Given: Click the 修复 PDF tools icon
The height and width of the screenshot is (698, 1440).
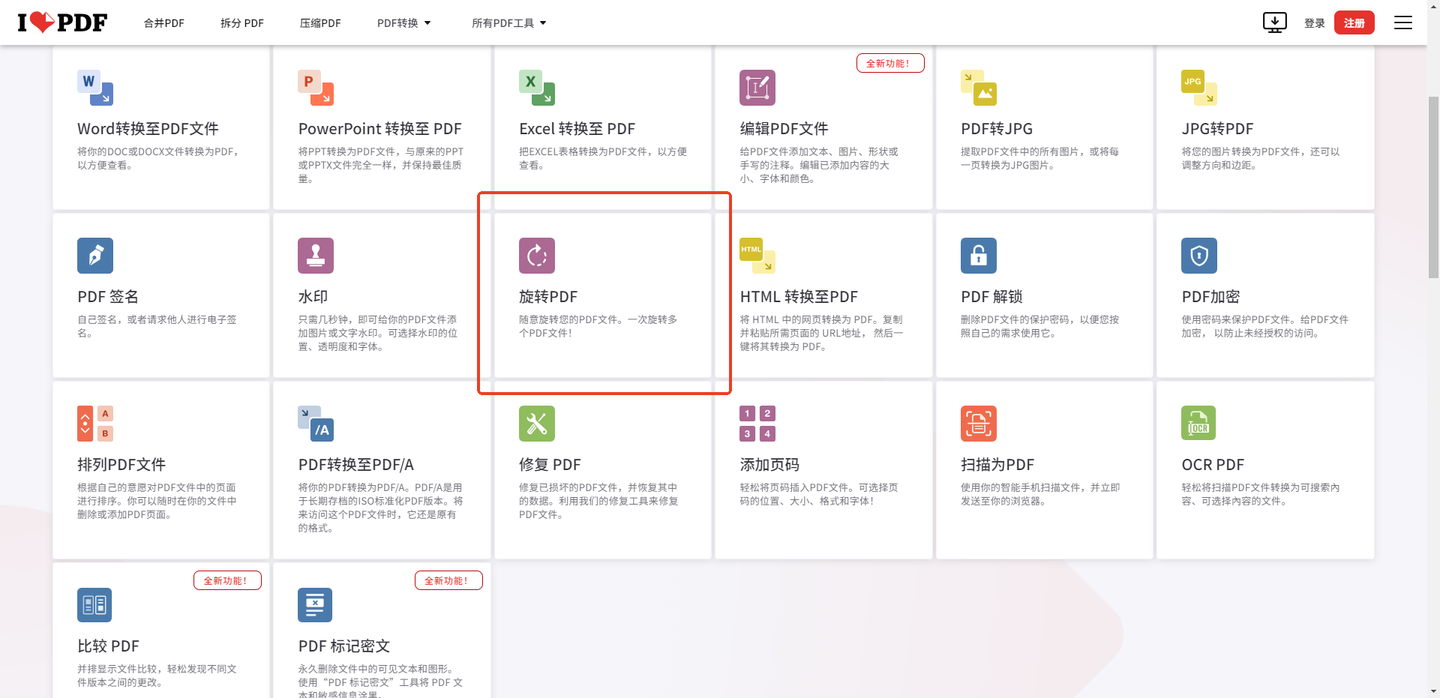Looking at the screenshot, I should pos(537,424).
